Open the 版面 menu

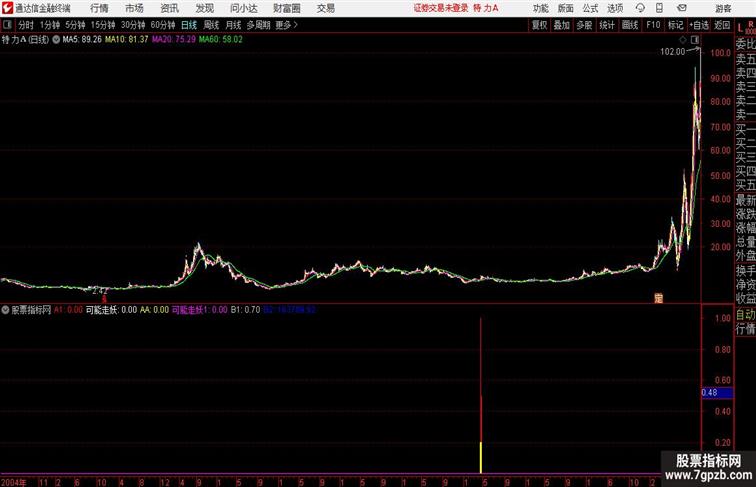click(565, 8)
